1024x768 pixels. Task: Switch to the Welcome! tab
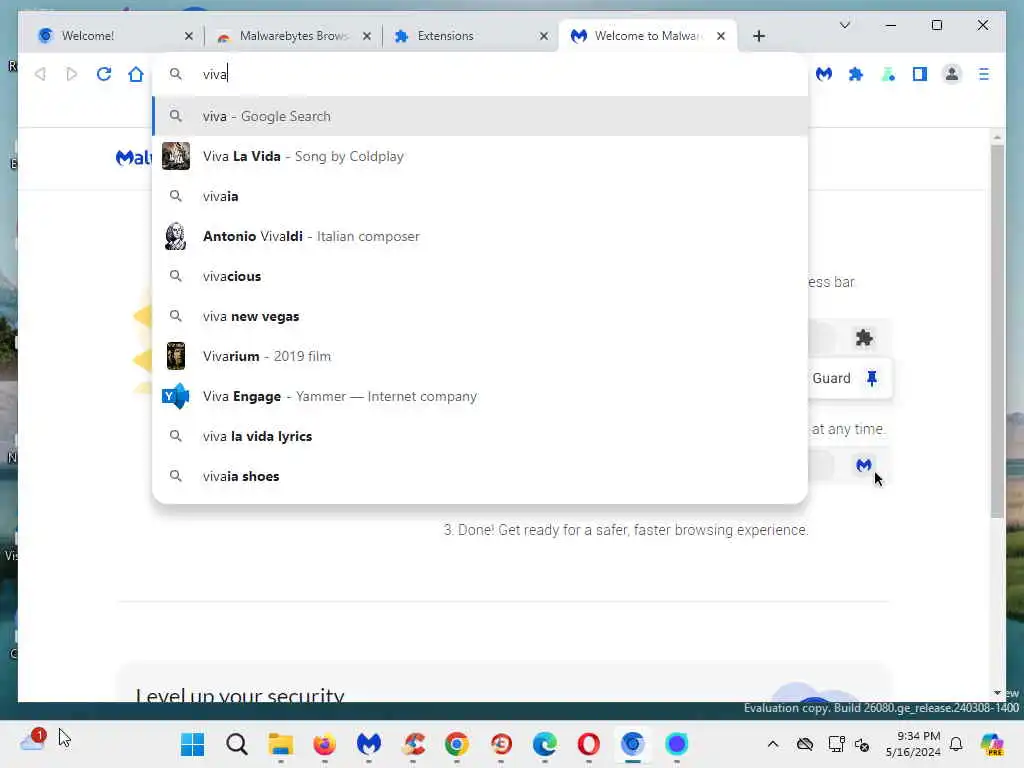pyautogui.click(x=111, y=36)
